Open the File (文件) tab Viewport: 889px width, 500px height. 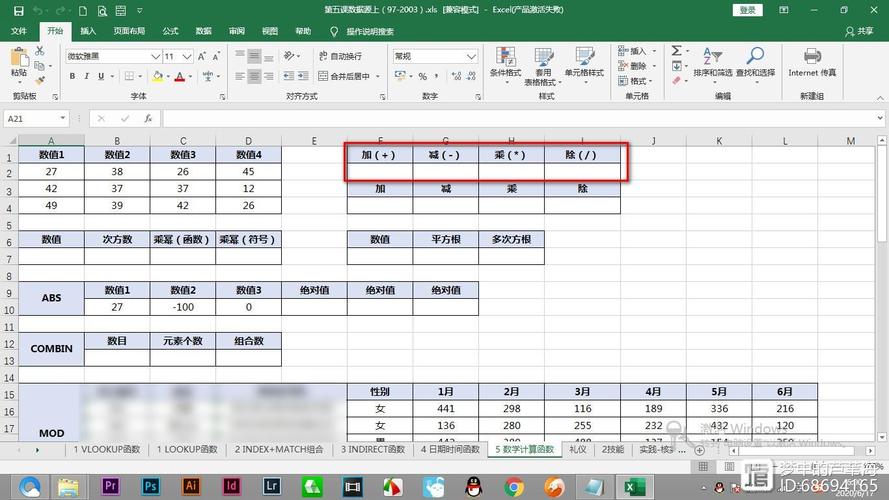tap(19, 31)
